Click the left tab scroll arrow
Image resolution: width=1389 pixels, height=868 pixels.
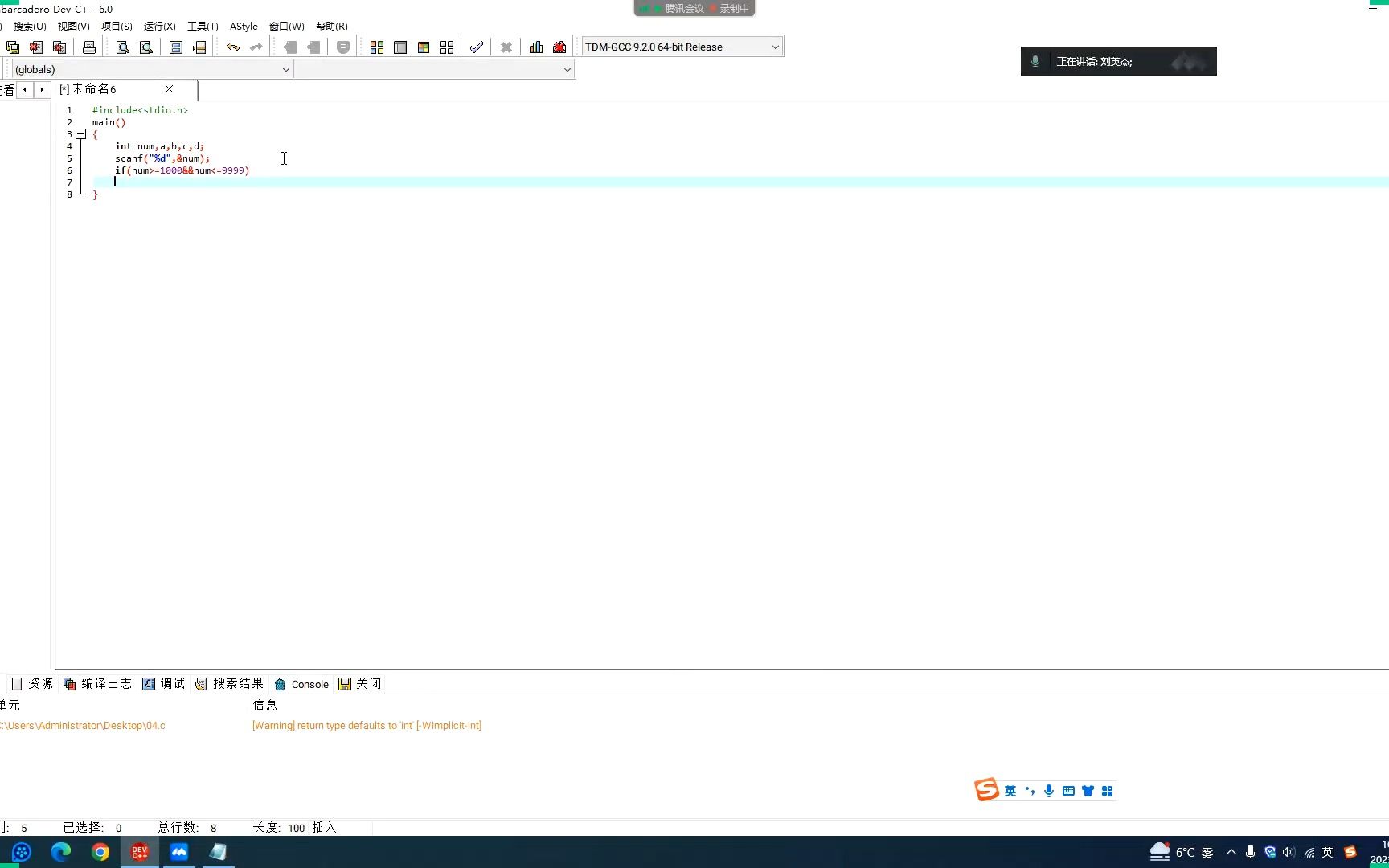[x=26, y=89]
